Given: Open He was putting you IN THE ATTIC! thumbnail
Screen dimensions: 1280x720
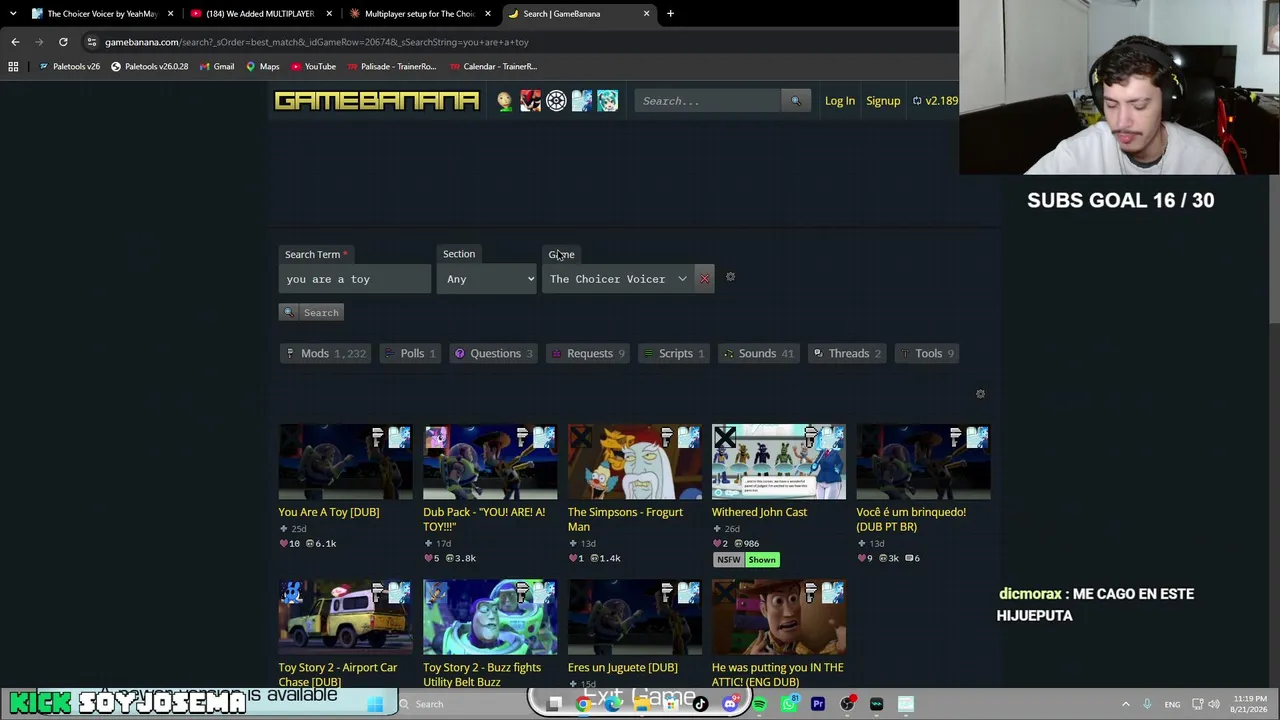Looking at the screenshot, I should point(778,617).
